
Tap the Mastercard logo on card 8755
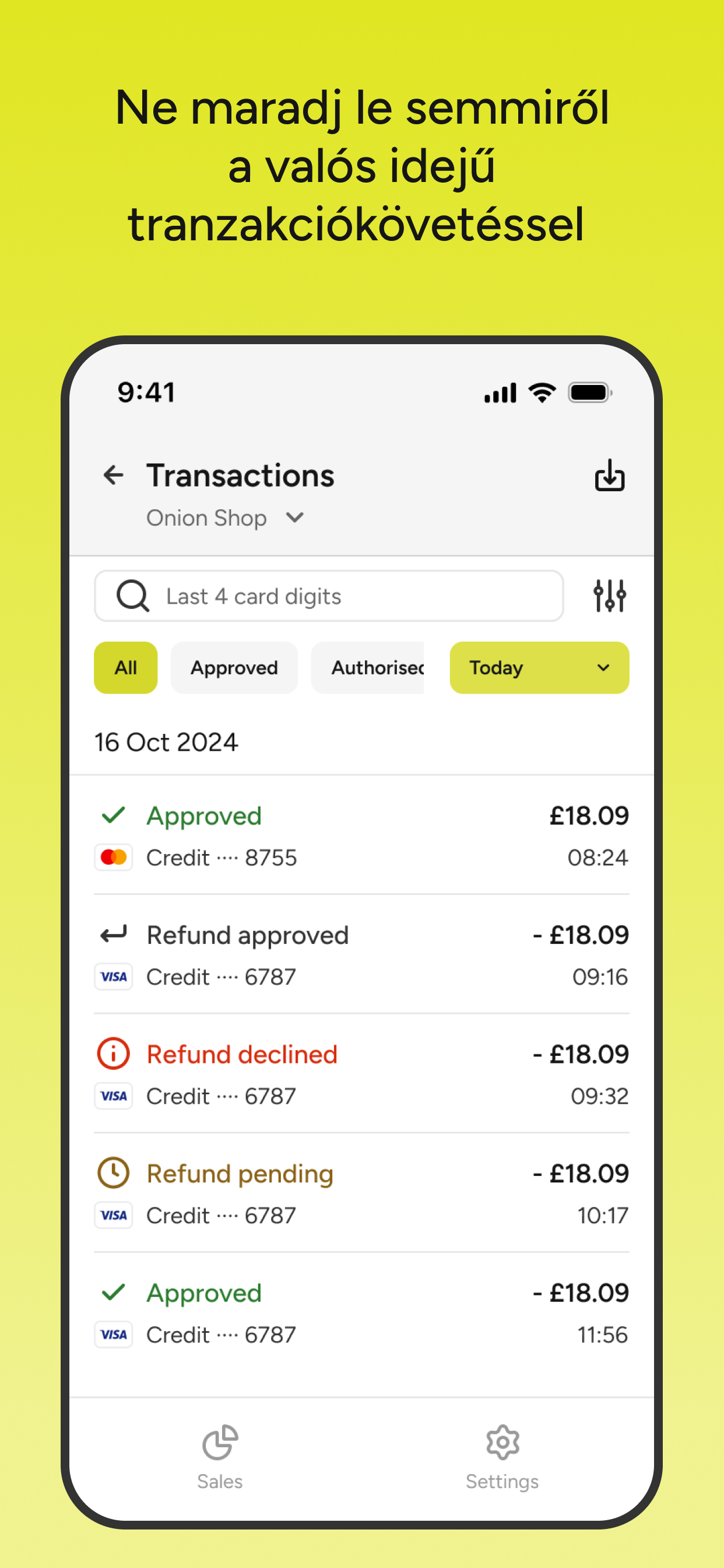[114, 857]
